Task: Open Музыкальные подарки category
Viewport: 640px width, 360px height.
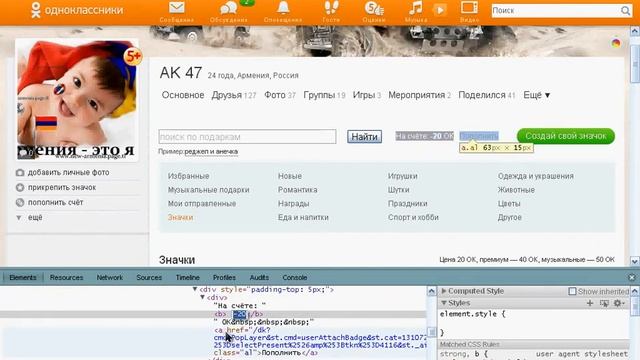Action: coord(209,190)
